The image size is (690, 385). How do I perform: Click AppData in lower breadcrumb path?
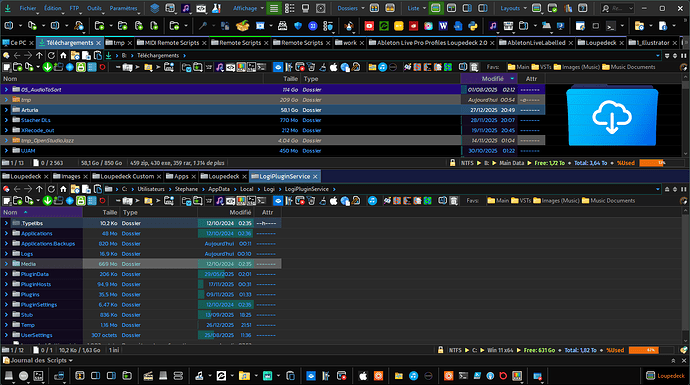pyautogui.click(x=219, y=189)
